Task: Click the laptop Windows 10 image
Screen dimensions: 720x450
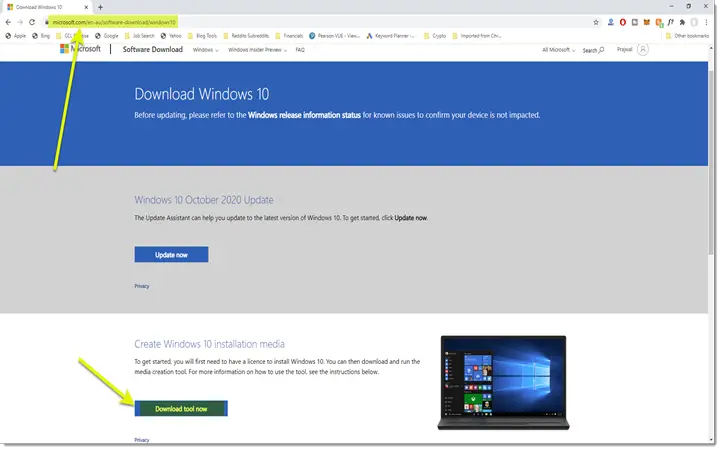Action: pyautogui.click(x=503, y=383)
